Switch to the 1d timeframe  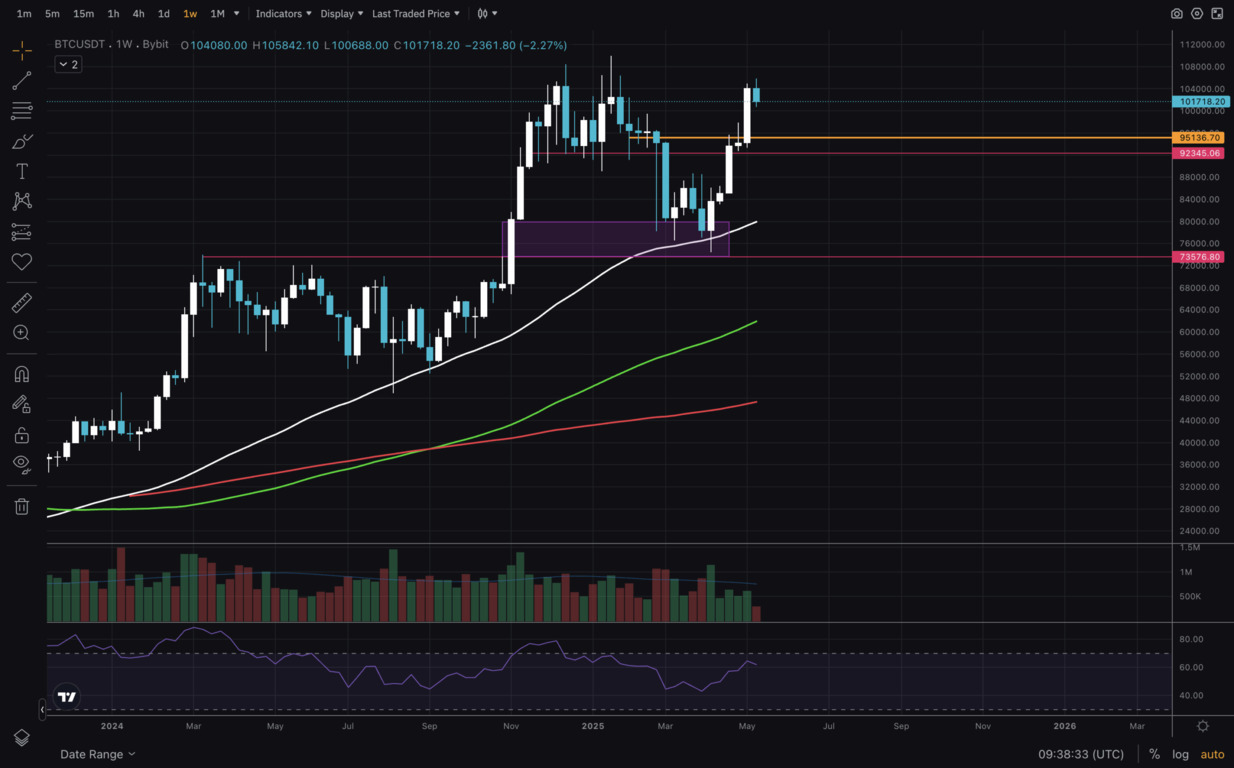pyautogui.click(x=164, y=14)
